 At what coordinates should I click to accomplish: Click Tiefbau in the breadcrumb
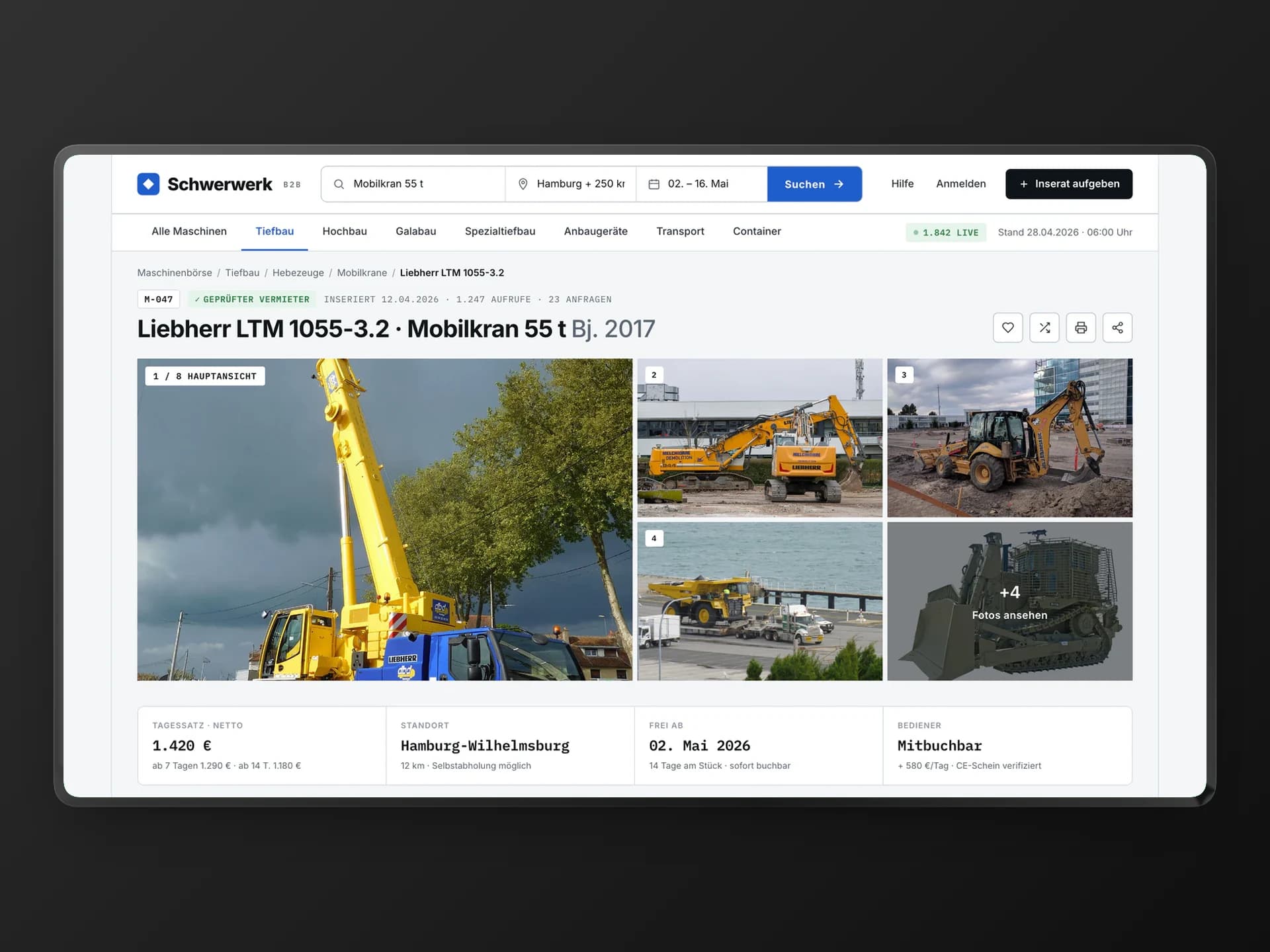pos(242,273)
